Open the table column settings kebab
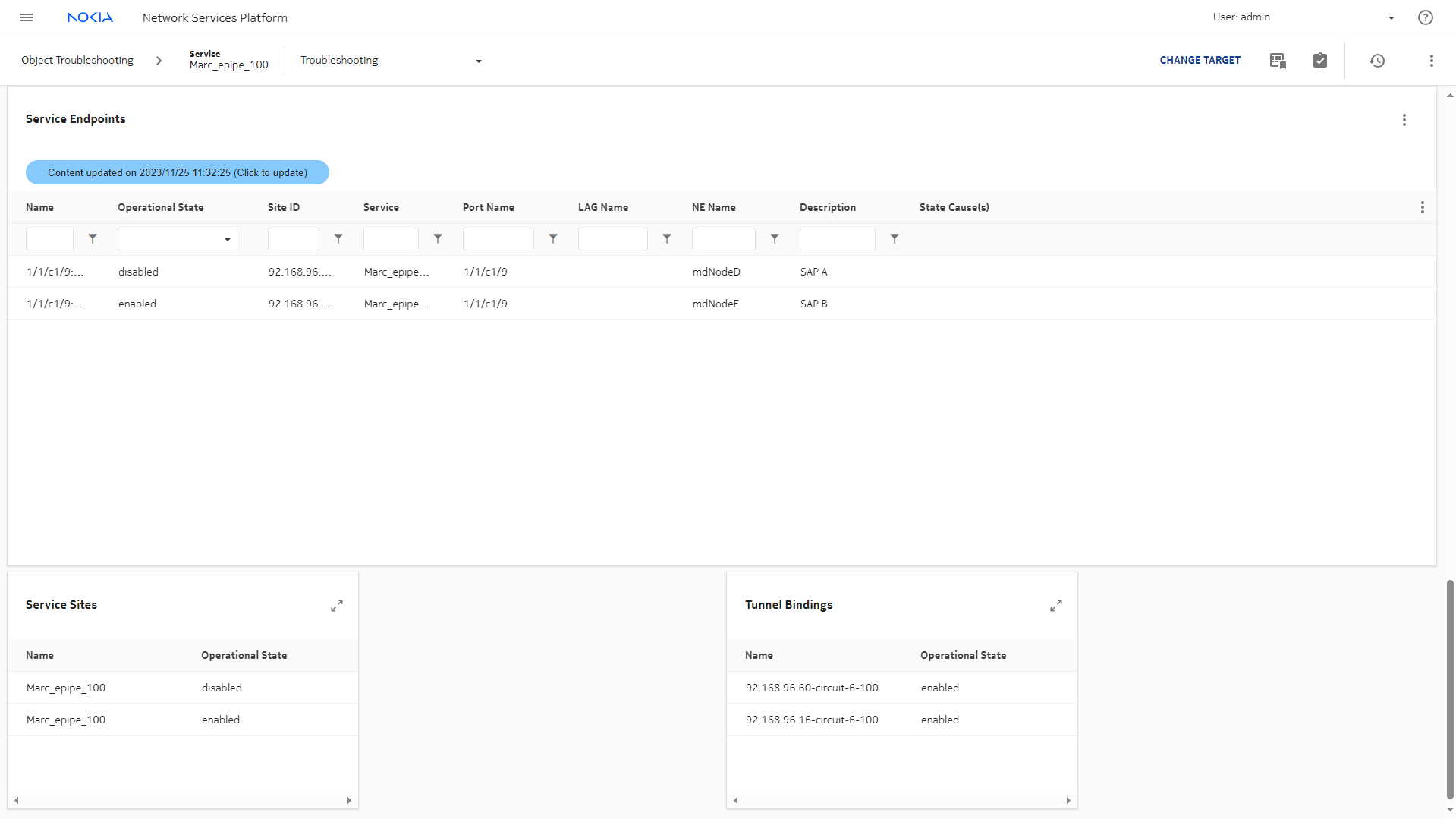Viewport: 1456px width, 819px height. point(1422,208)
